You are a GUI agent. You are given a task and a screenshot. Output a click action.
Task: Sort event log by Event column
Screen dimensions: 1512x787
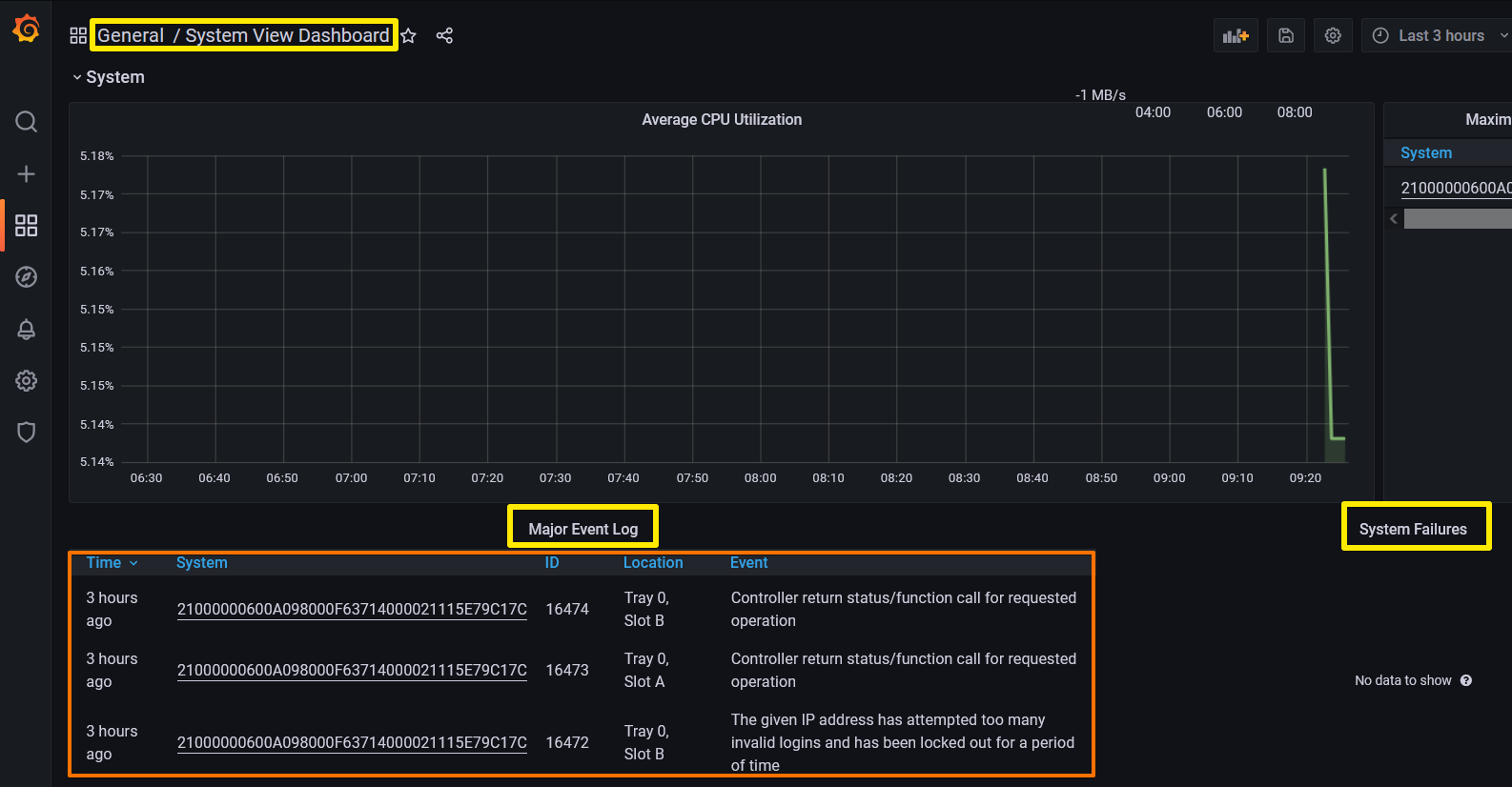point(748,563)
